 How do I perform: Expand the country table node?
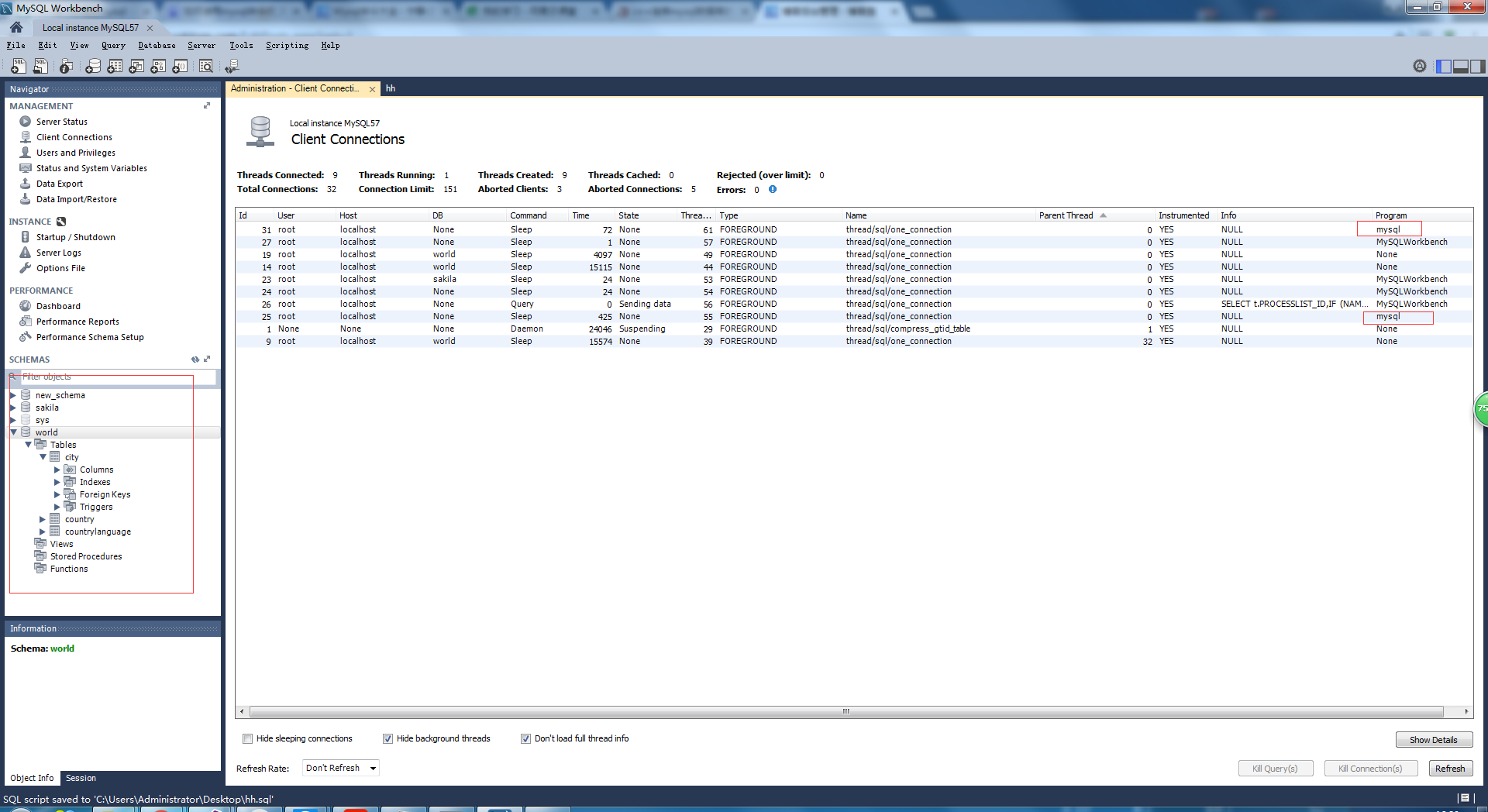[x=43, y=519]
